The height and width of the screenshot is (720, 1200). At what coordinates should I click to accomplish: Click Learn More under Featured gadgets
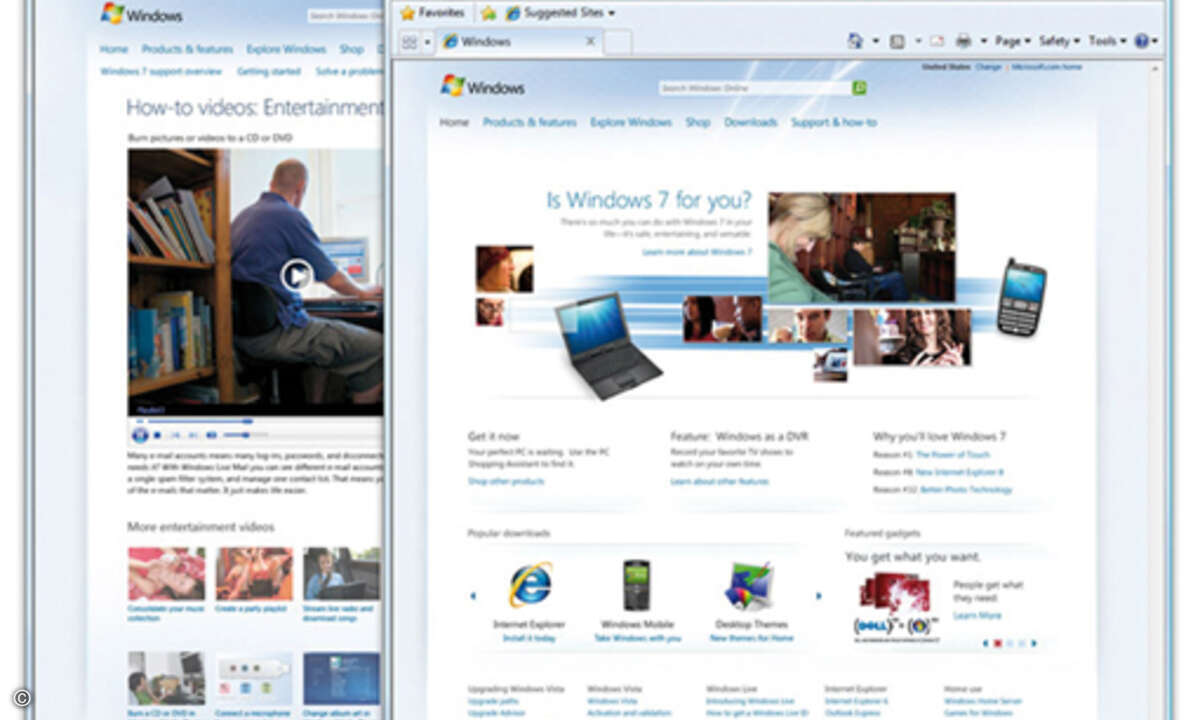tap(977, 616)
